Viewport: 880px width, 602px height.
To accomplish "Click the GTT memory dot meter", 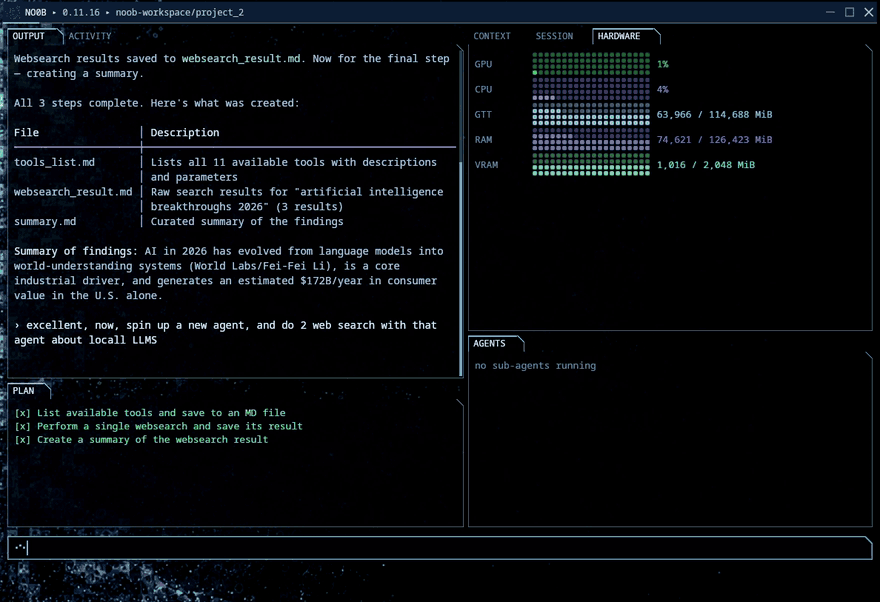I will click(591, 114).
